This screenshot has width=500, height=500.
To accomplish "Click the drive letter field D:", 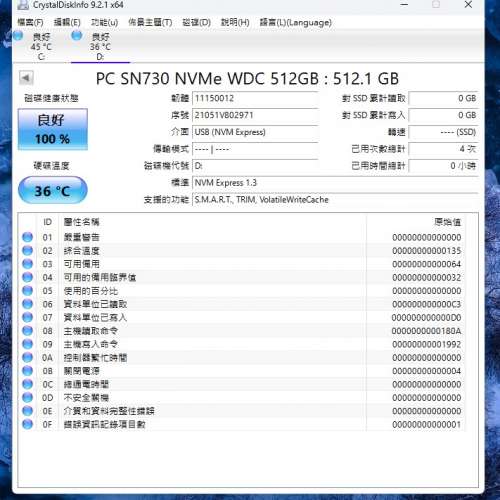I will (x=255, y=166).
